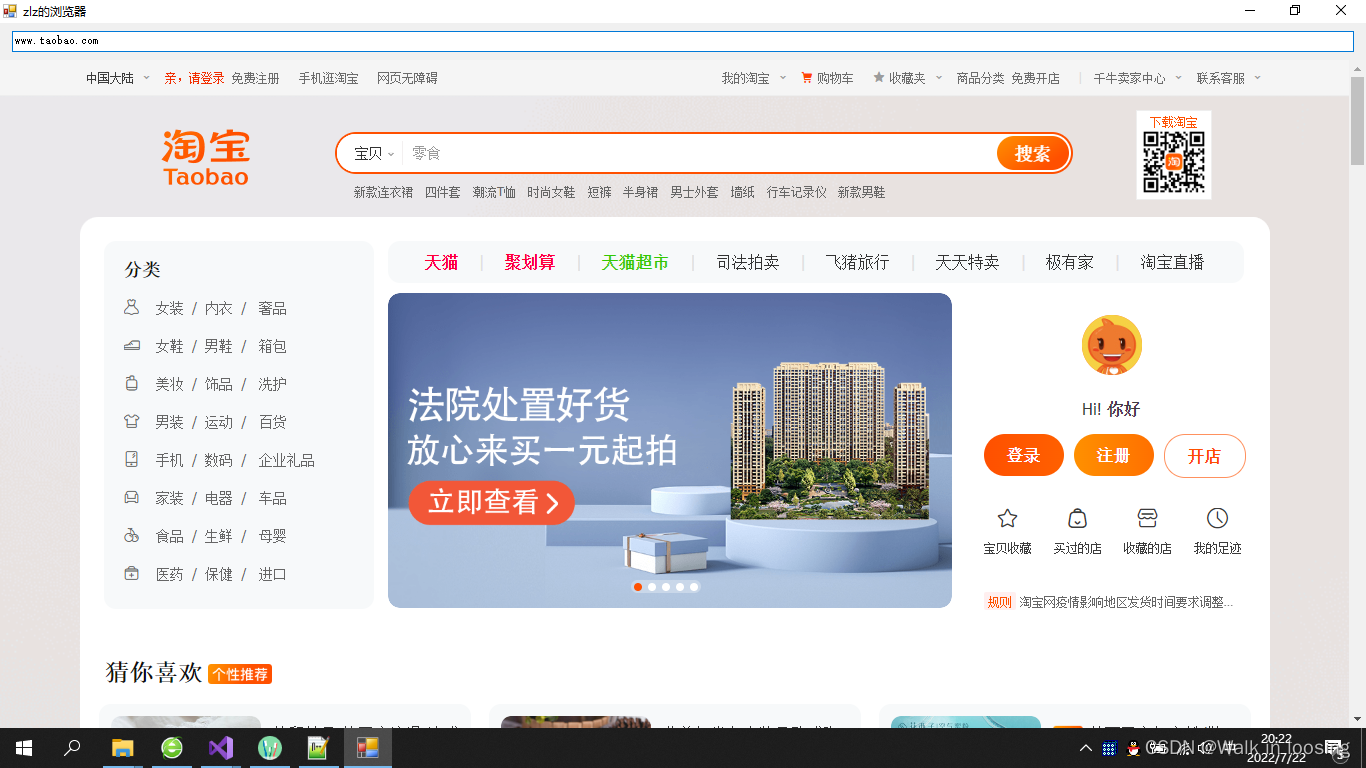The image size is (1366, 768).
Task: Click the green browser taskbar icon
Action: click(x=172, y=748)
